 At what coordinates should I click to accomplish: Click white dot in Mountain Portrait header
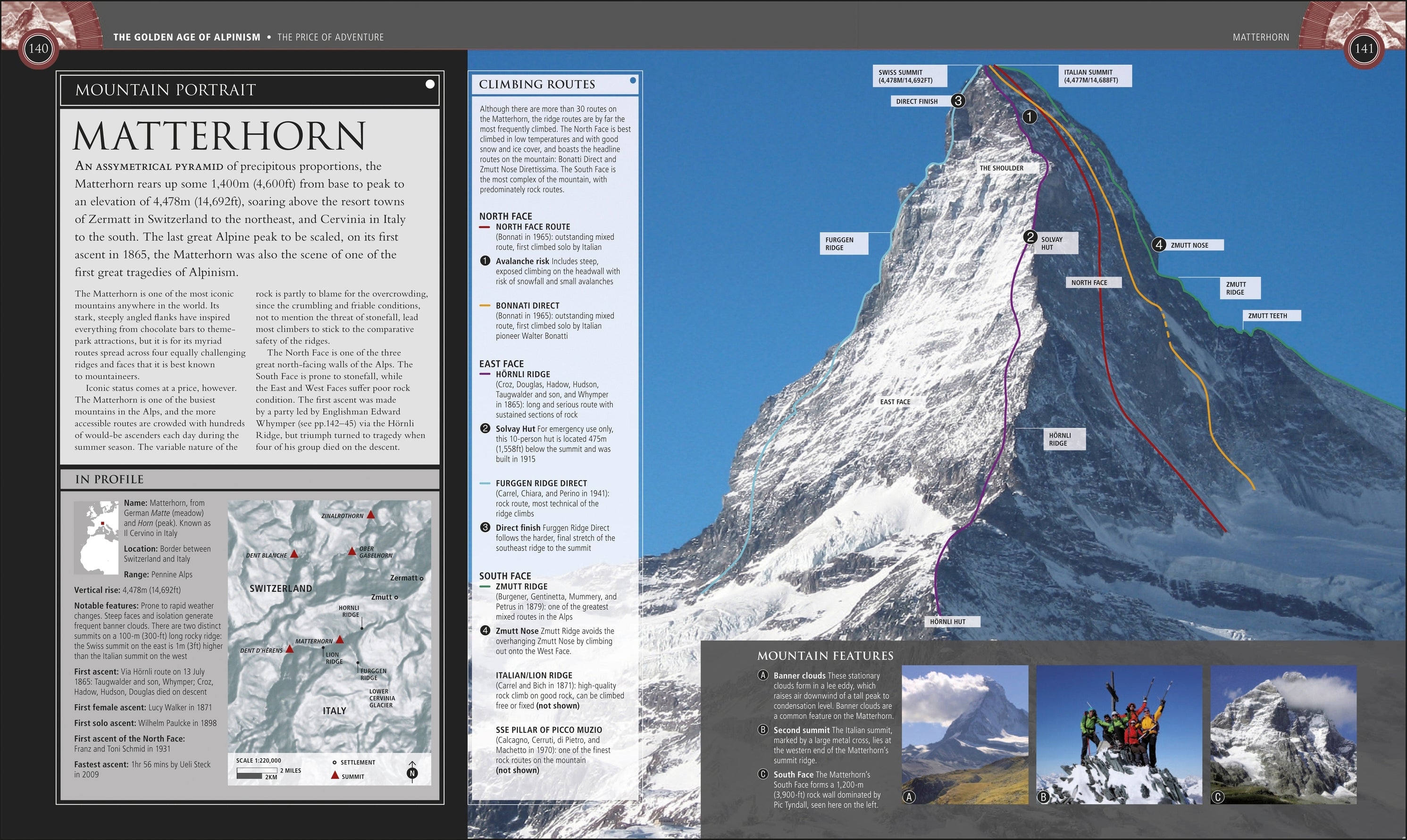point(430,84)
